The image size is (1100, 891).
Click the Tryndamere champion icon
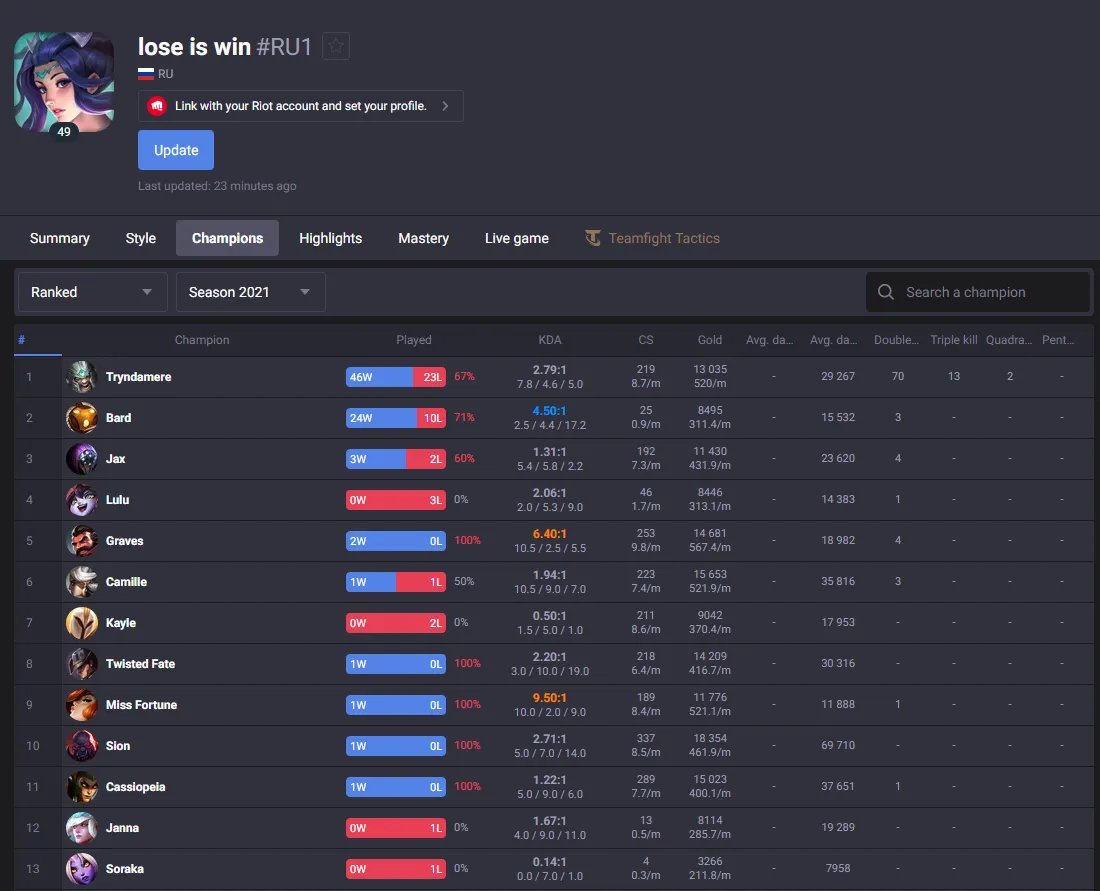pyautogui.click(x=81, y=377)
